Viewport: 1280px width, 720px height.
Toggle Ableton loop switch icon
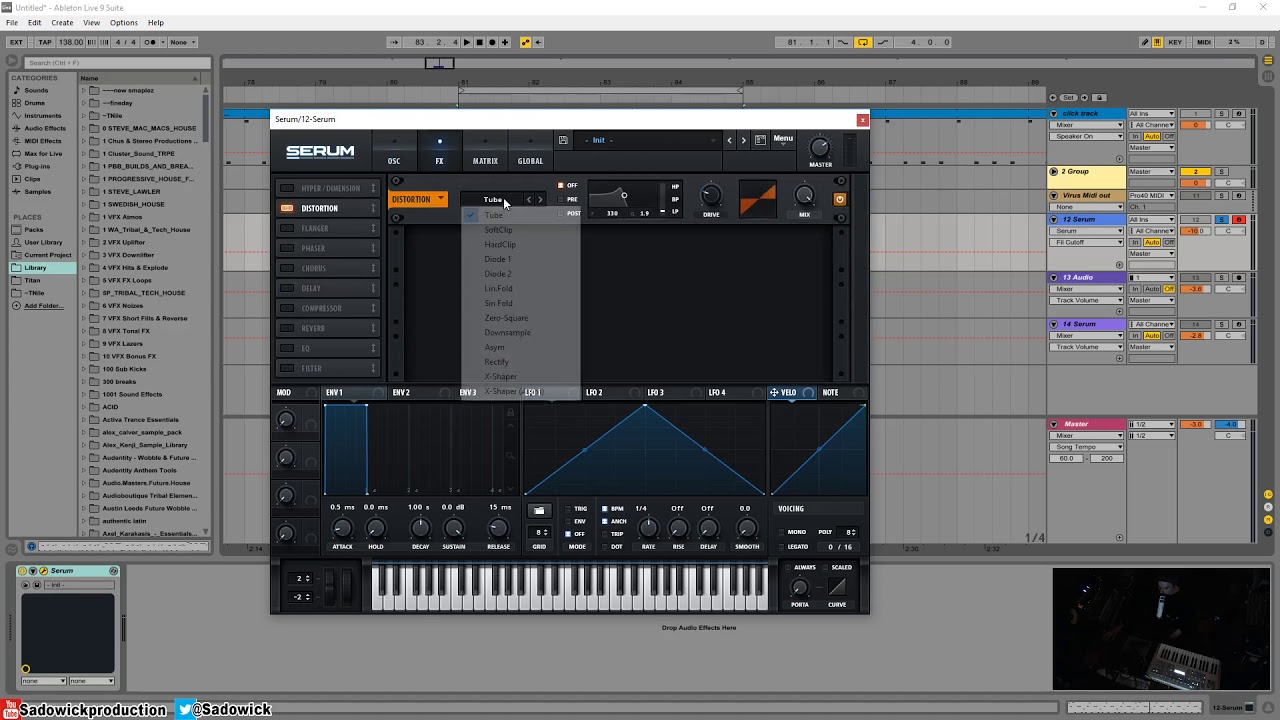tap(863, 42)
